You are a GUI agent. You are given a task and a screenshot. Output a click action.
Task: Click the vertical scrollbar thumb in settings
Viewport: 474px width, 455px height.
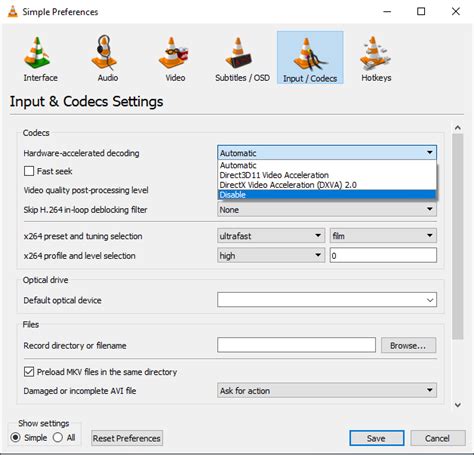point(458,237)
